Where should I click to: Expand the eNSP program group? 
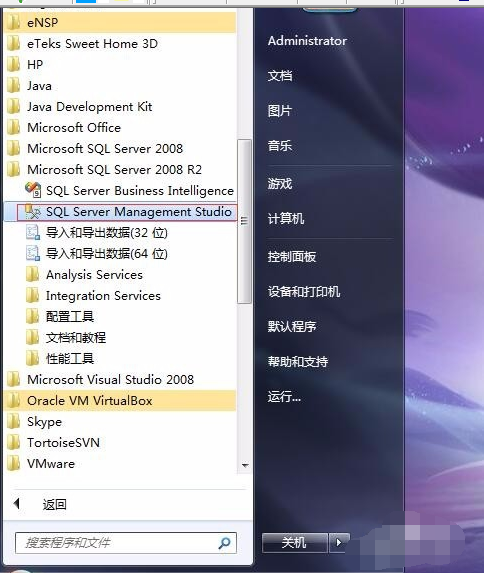pyautogui.click(x=120, y=23)
